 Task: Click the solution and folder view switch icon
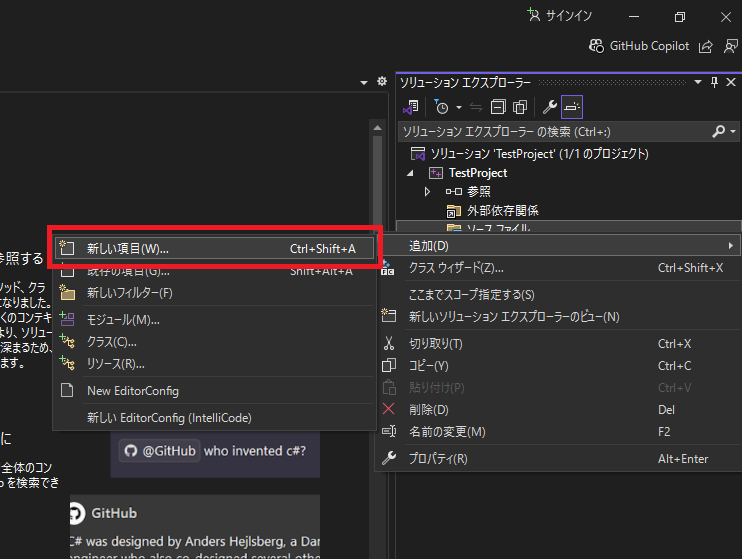(x=410, y=107)
